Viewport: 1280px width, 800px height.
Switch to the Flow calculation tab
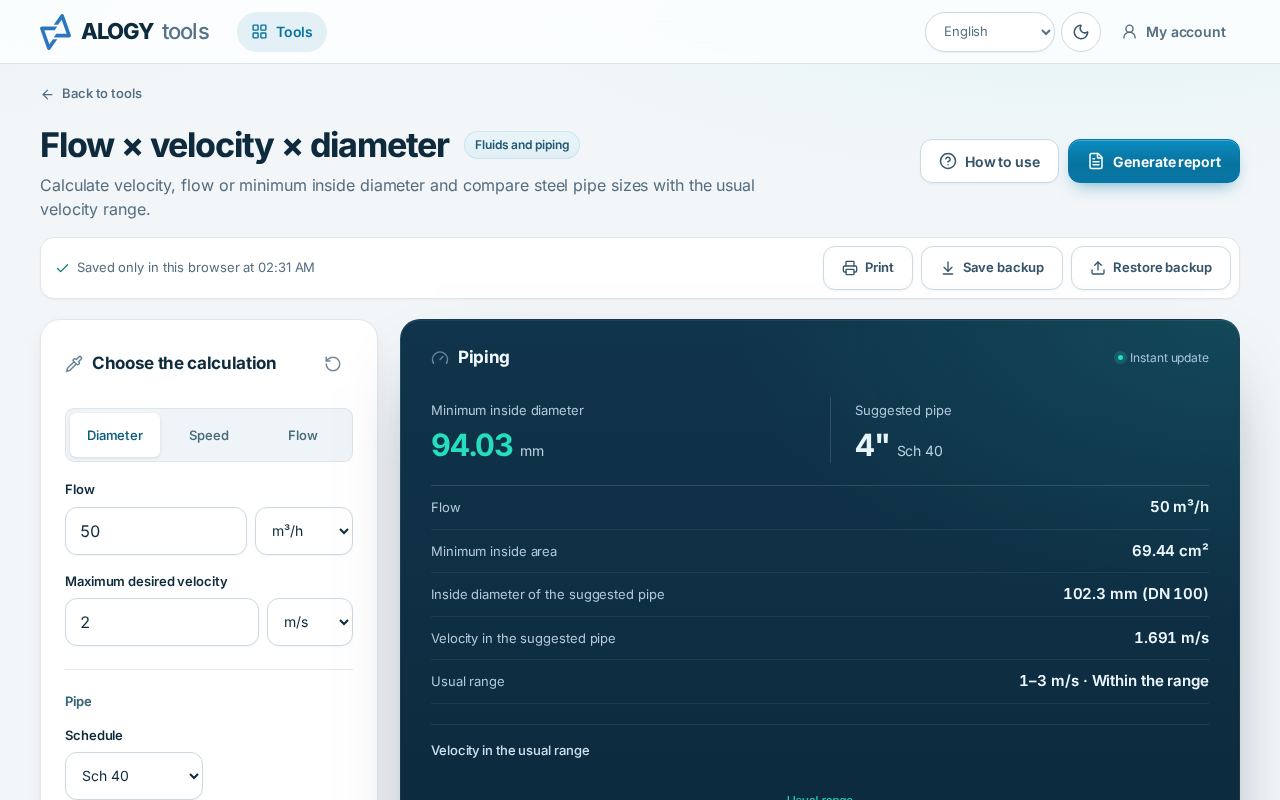[x=303, y=435]
